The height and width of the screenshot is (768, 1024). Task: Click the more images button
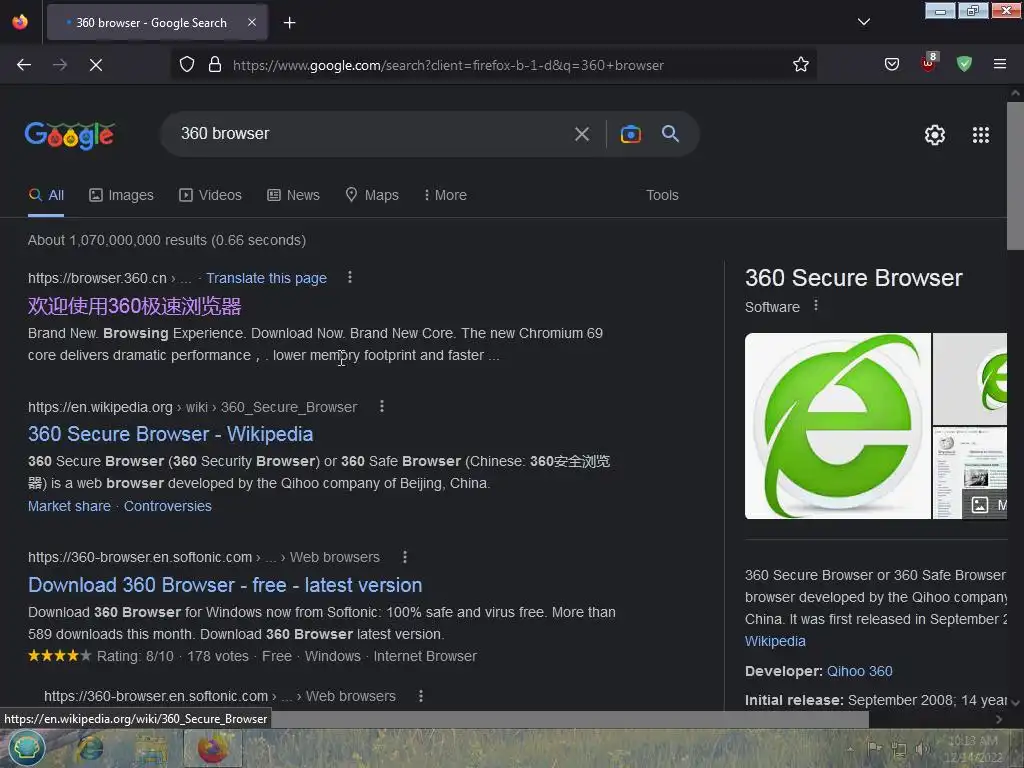[x=985, y=504]
